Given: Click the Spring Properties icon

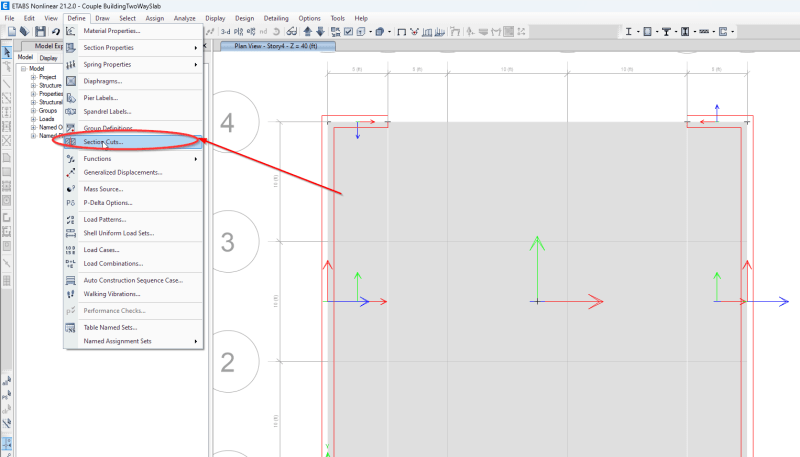Looking at the screenshot, I should [x=71, y=64].
